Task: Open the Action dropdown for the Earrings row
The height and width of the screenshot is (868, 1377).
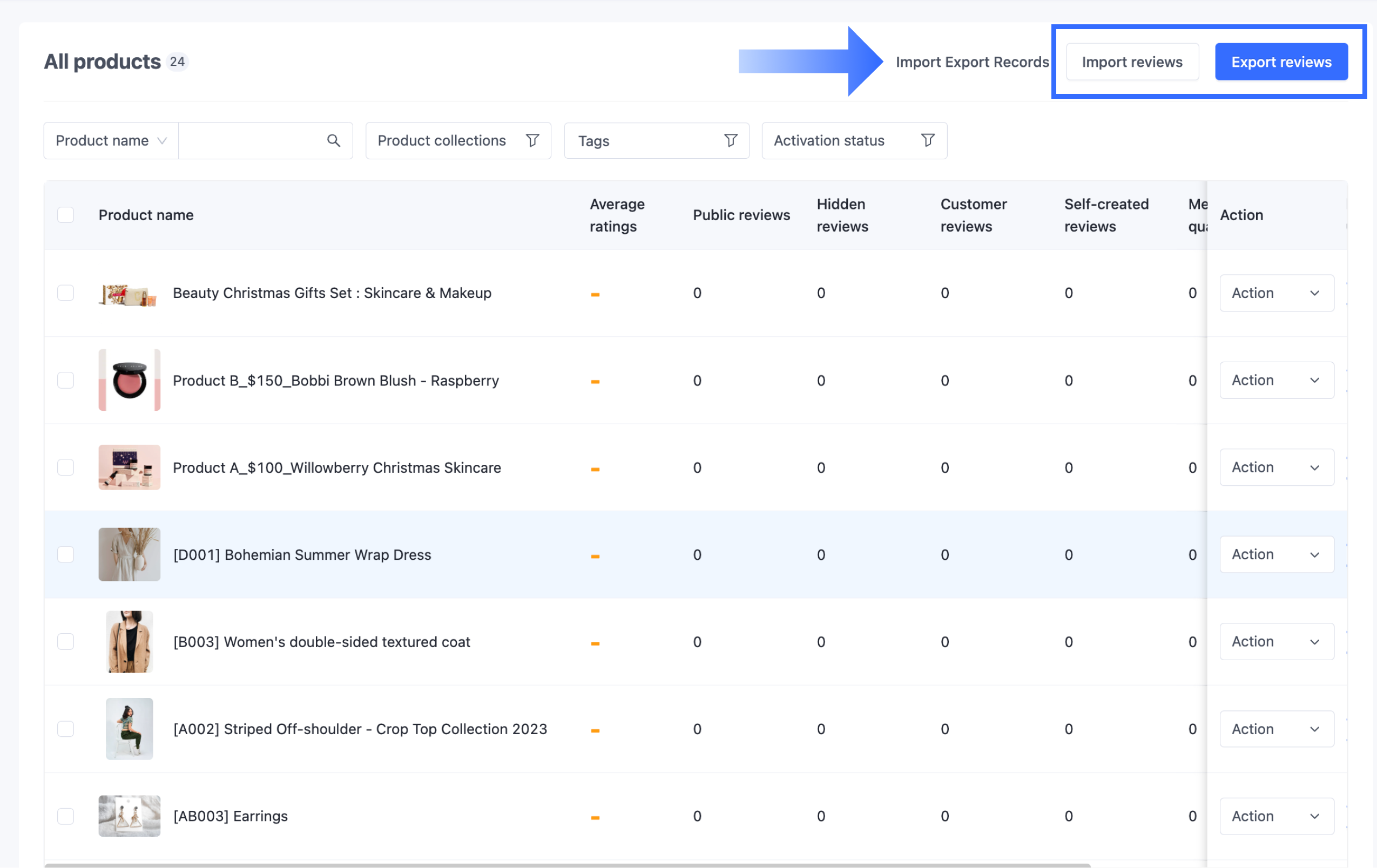Action: tap(1277, 816)
